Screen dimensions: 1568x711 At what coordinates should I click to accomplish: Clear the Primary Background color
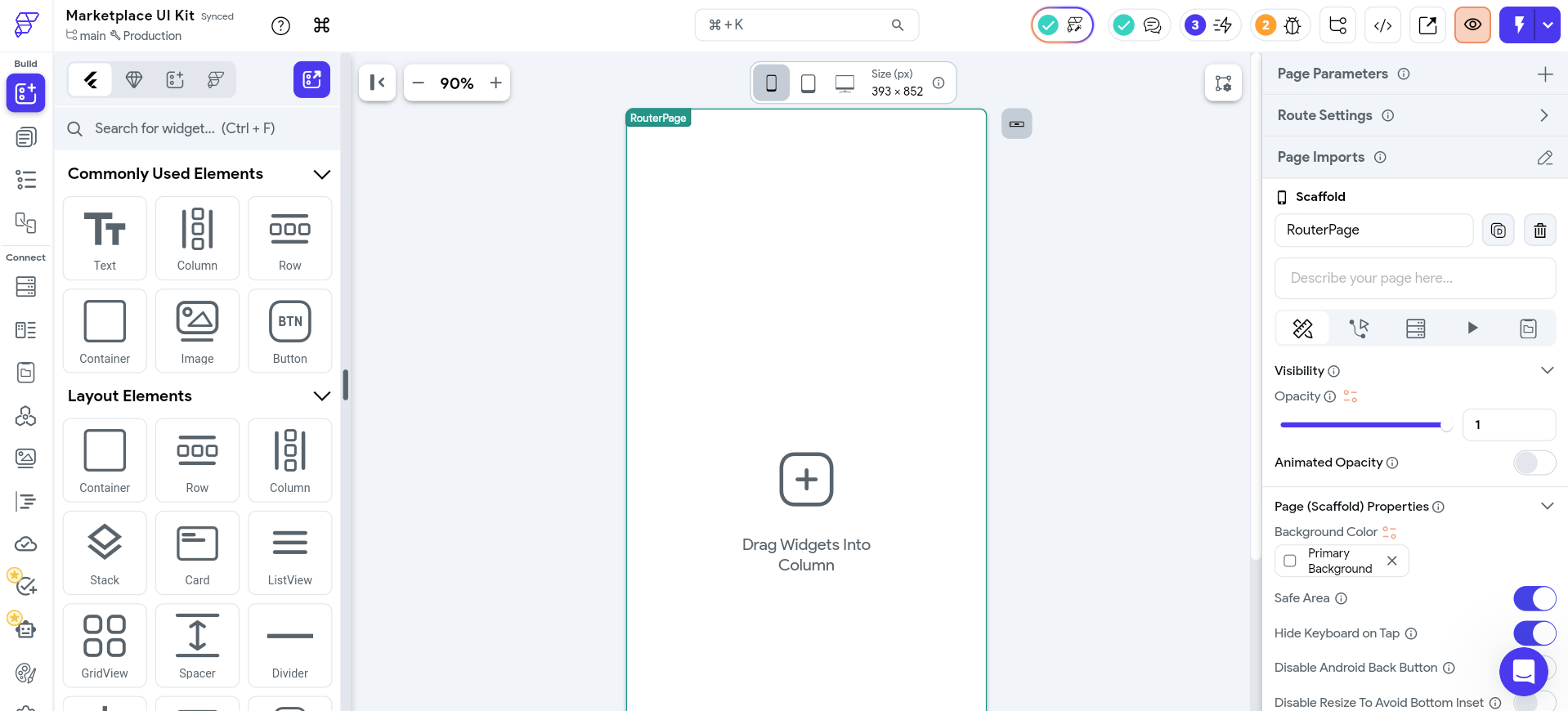(1391, 561)
